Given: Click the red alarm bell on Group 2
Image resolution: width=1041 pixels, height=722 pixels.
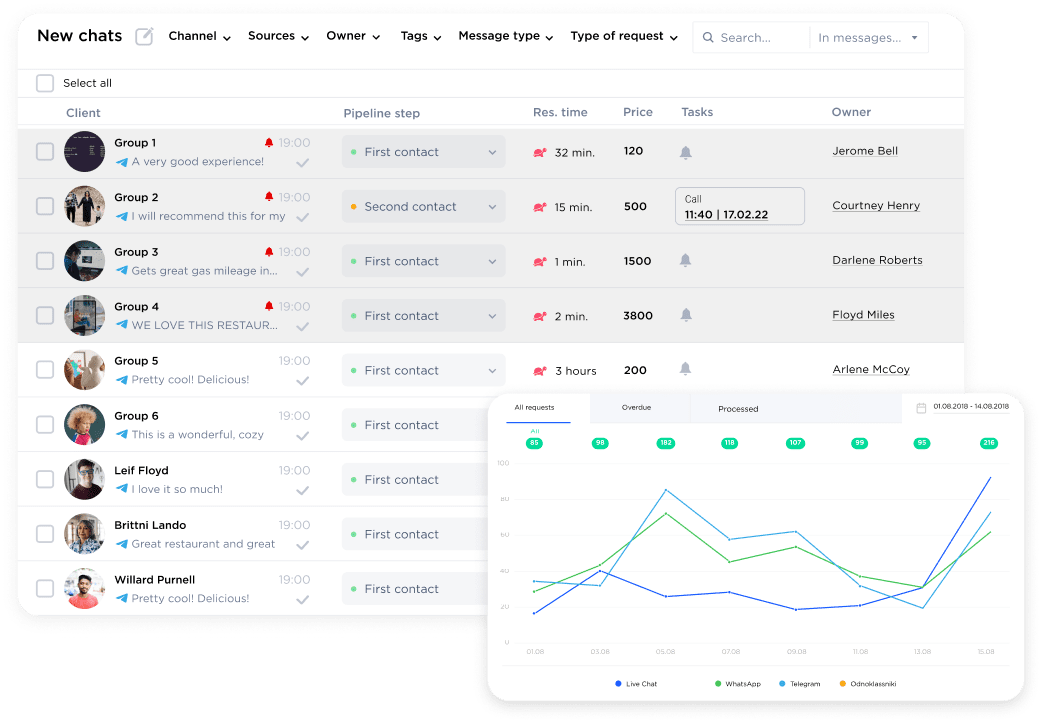Looking at the screenshot, I should click(x=269, y=197).
